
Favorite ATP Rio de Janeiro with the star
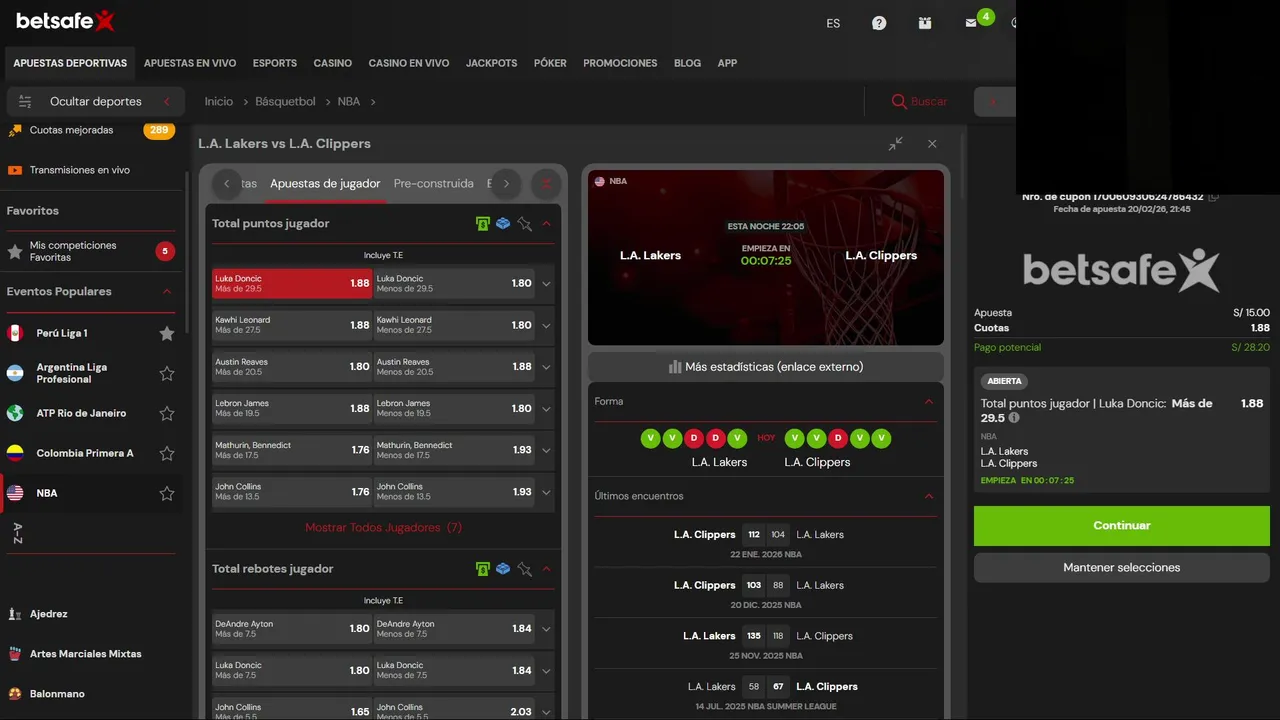click(167, 413)
